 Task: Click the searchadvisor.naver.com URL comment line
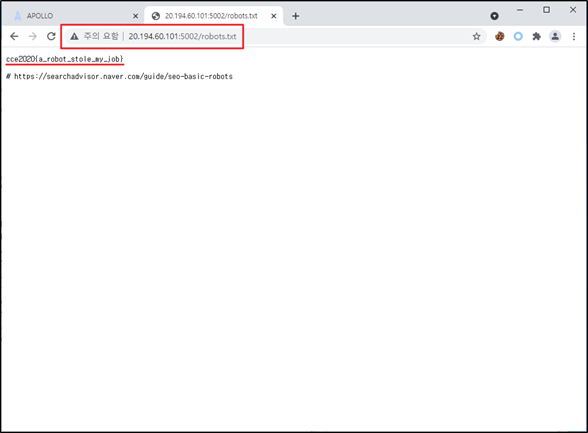pos(119,76)
